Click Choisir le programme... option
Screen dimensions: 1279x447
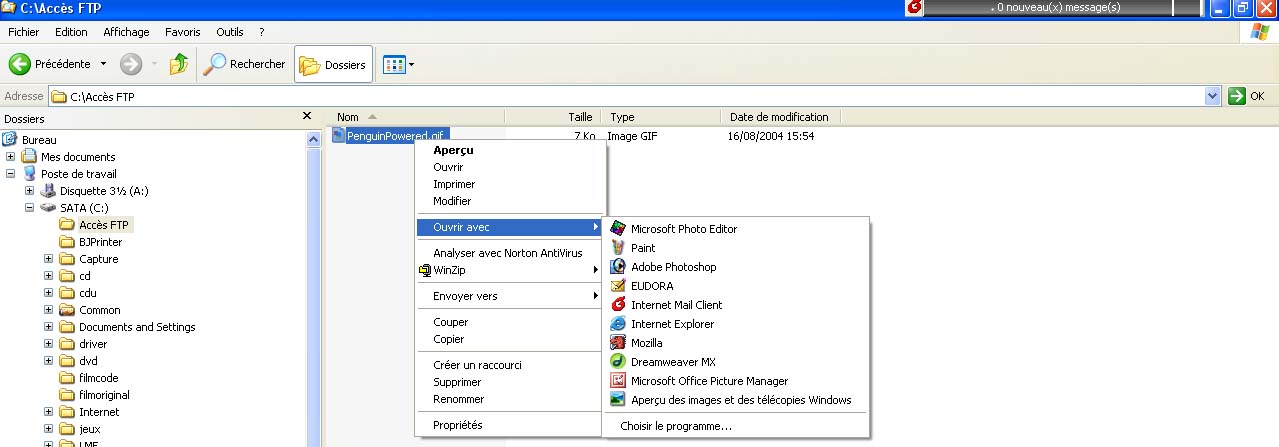[675, 426]
